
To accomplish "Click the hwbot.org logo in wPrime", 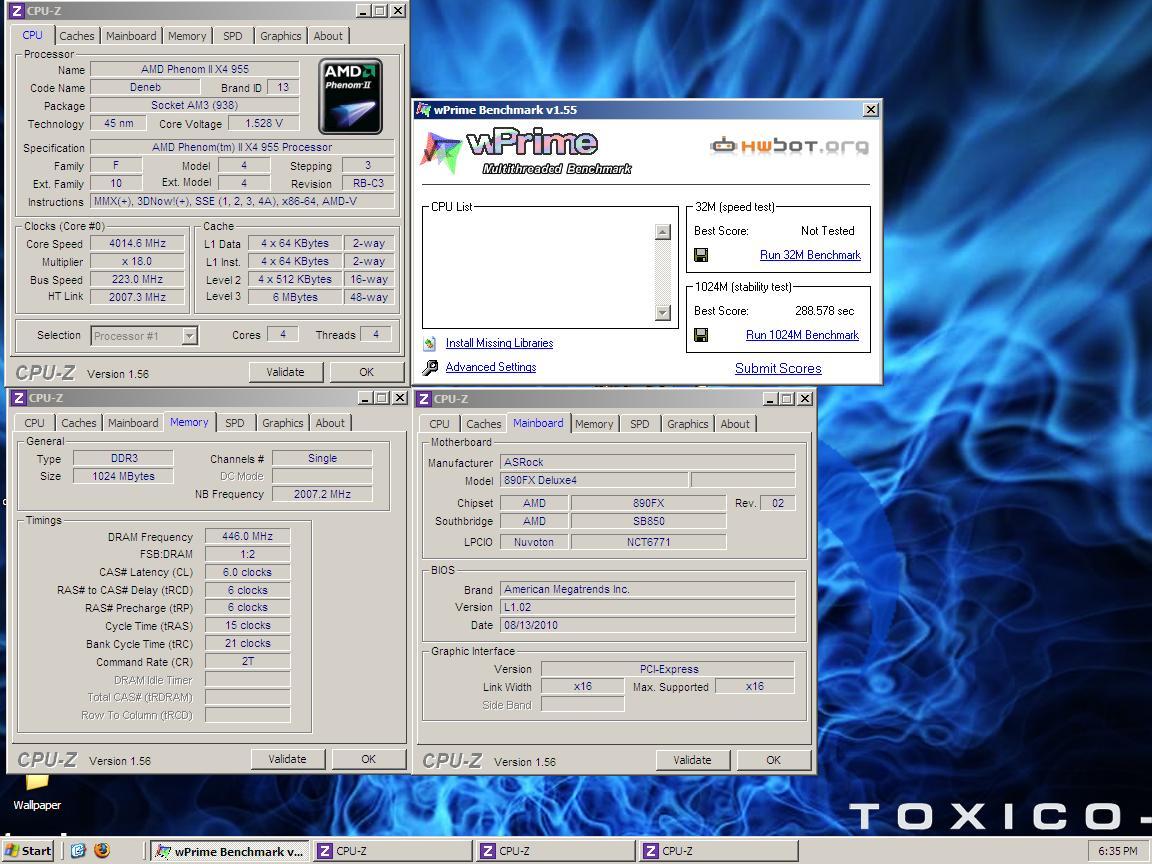I will 789,145.
